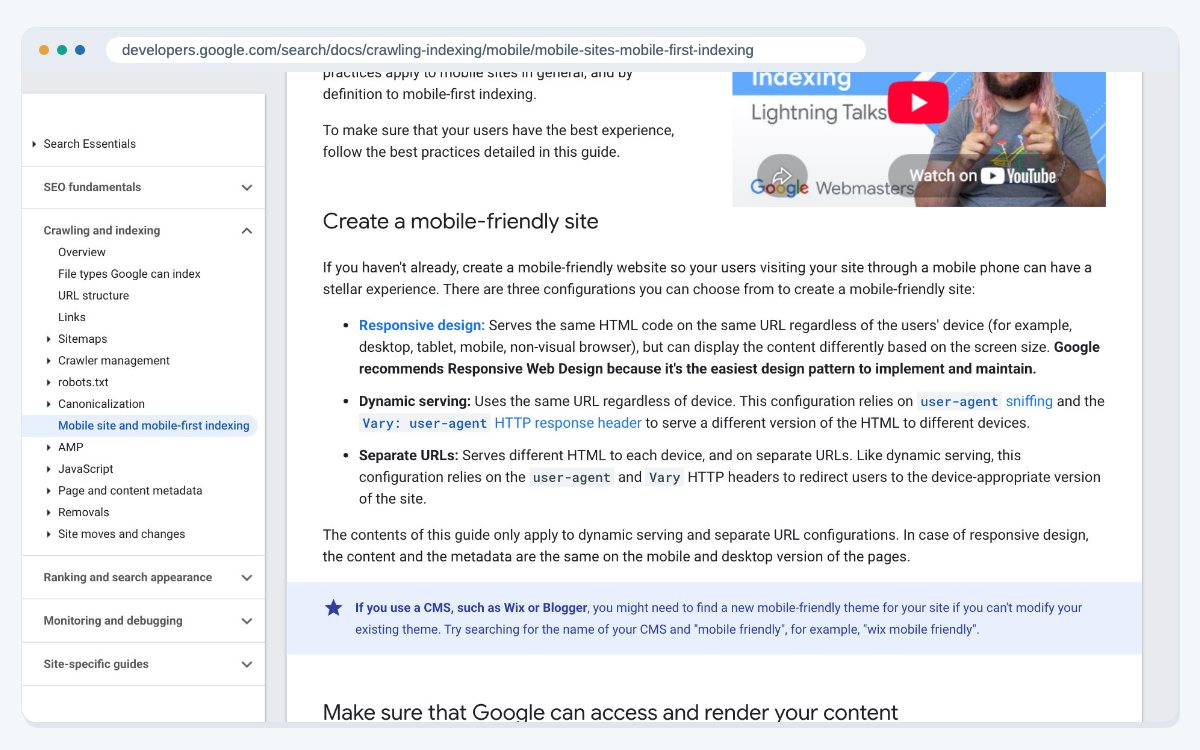Open File types Google can index
The image size is (1200, 750).
coord(129,274)
